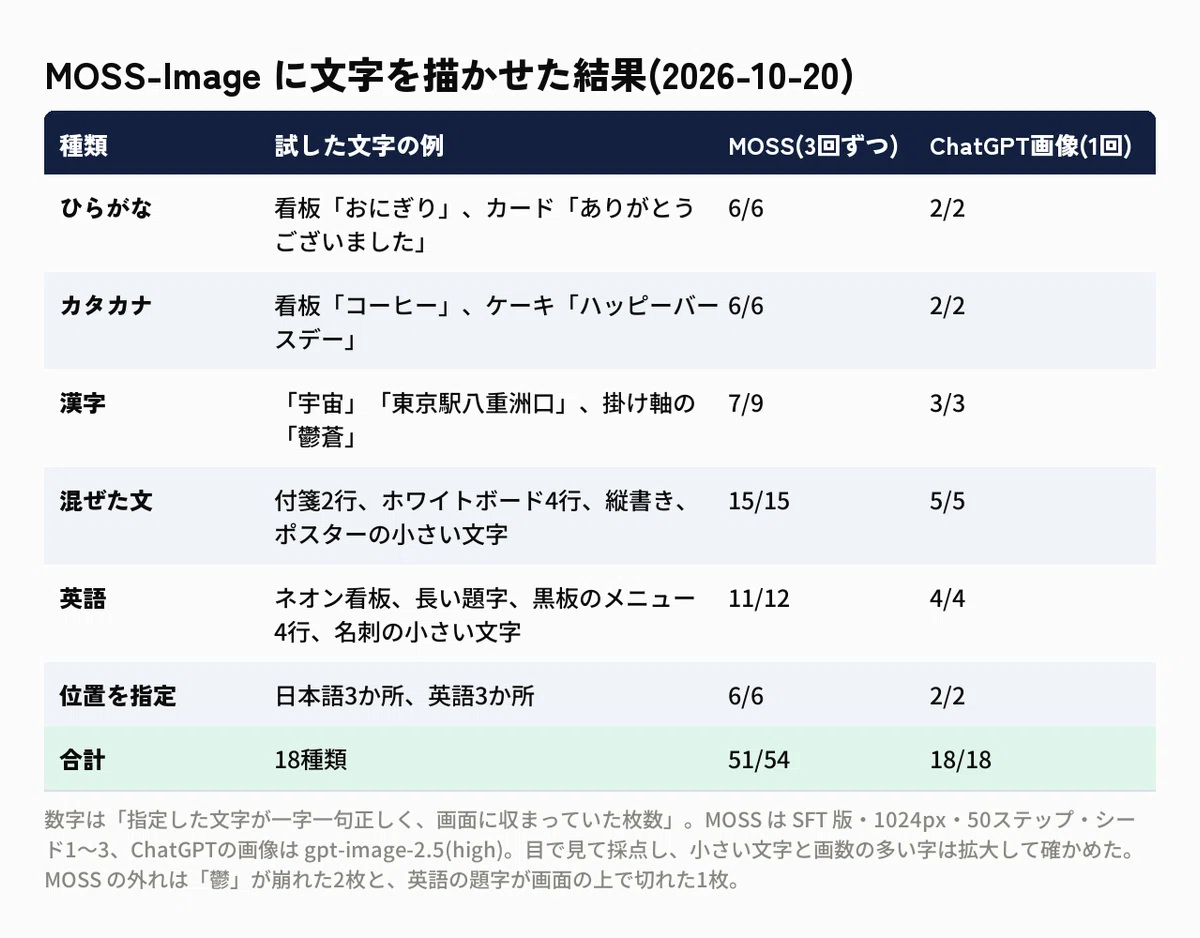Click the ChatGPT score "3/3"

(x=948, y=403)
